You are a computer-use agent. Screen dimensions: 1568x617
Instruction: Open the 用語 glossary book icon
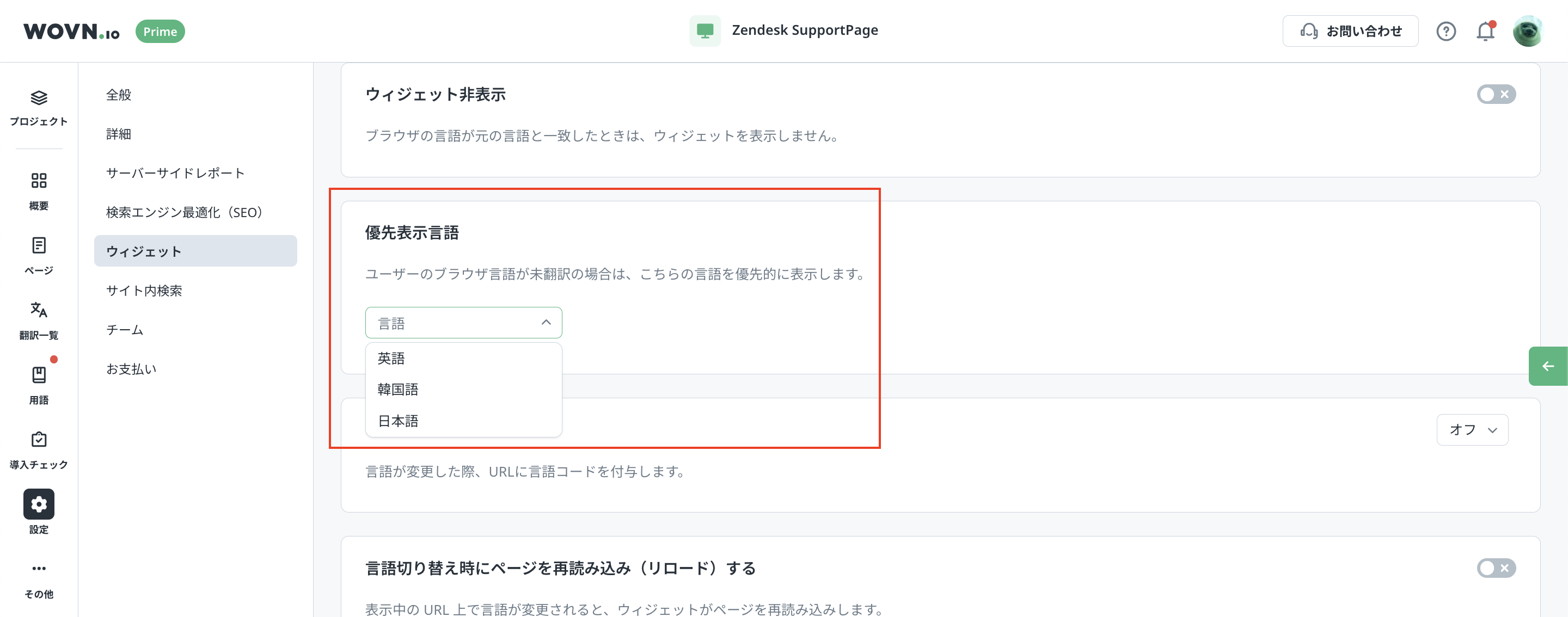click(38, 375)
